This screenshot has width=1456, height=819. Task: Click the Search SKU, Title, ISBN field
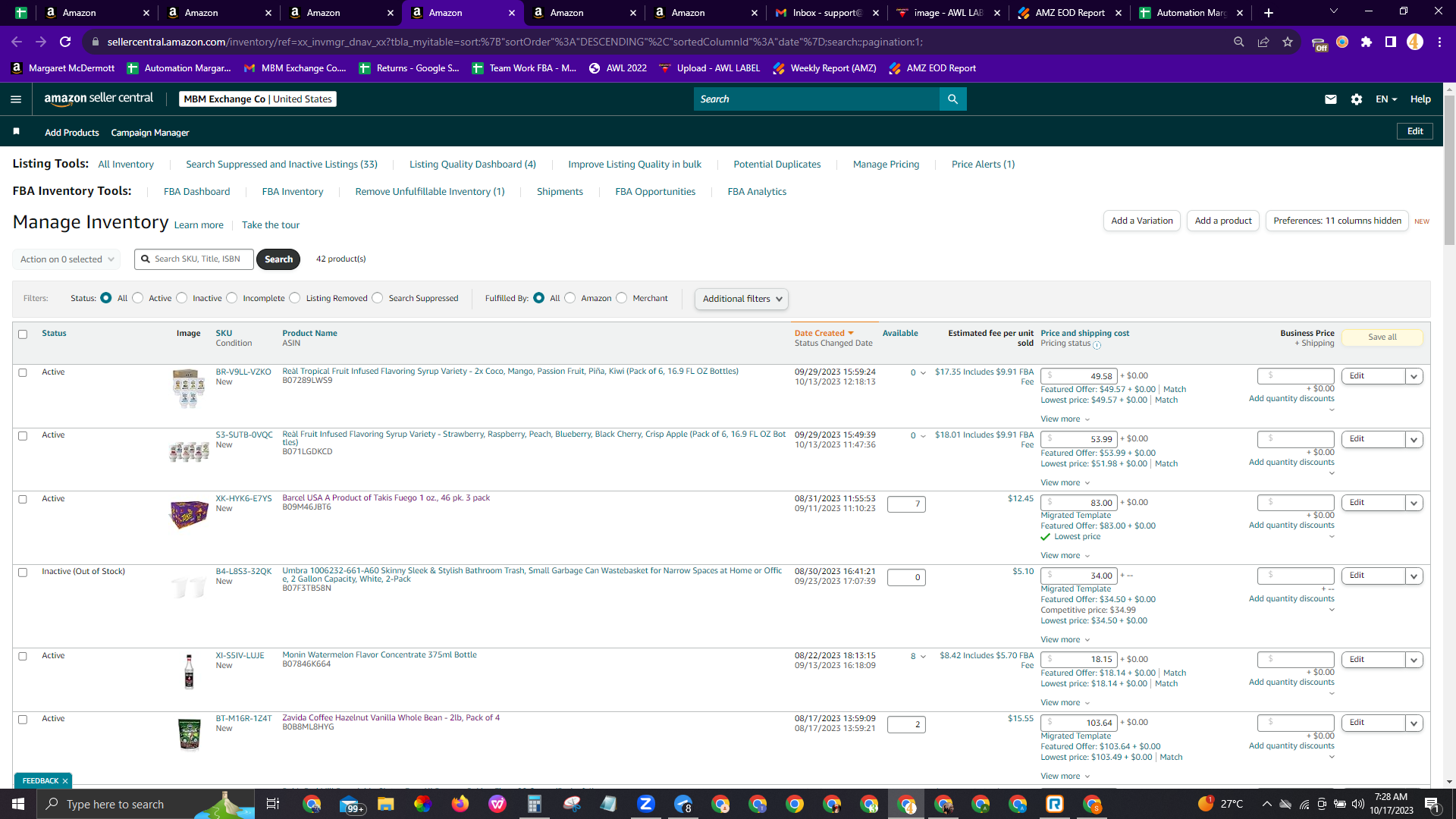tap(194, 259)
